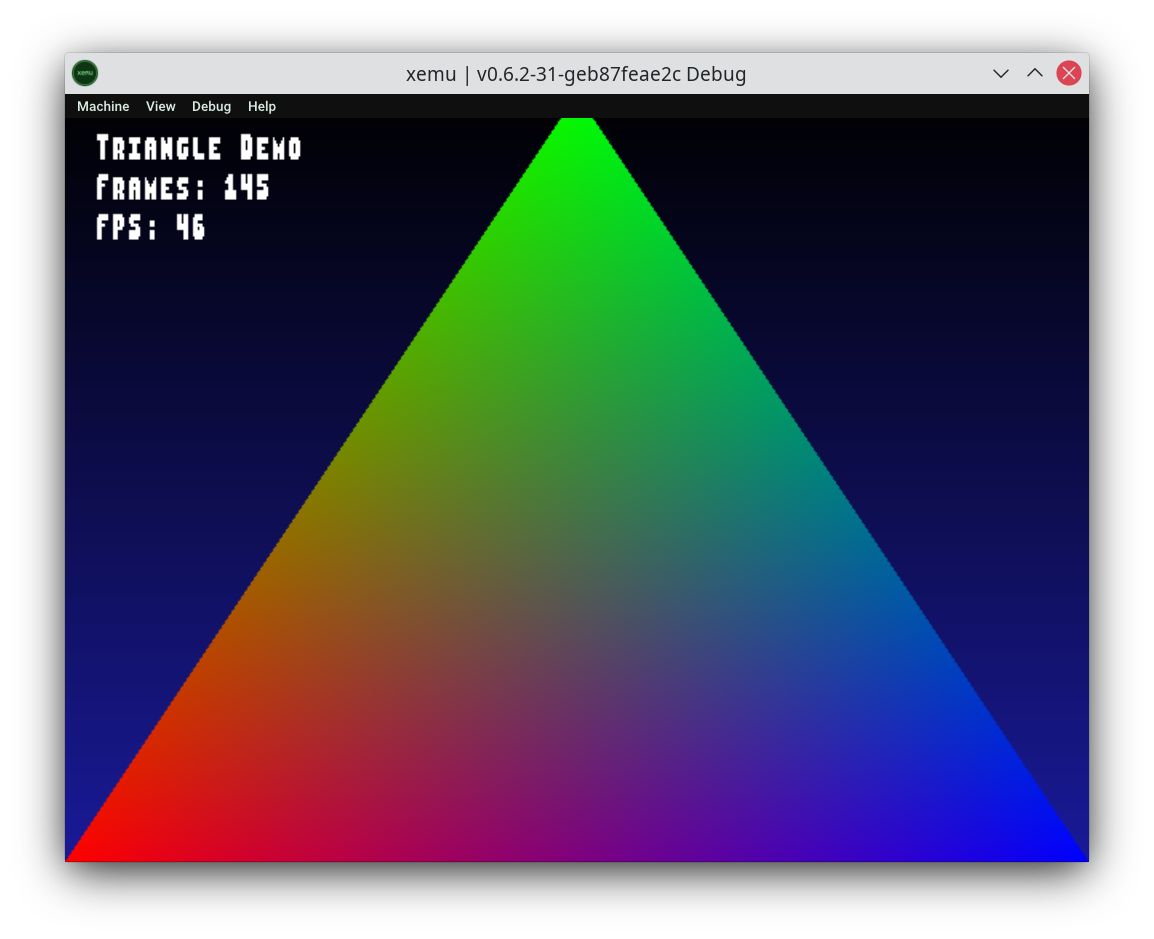
Task: Click the maximize arrow button
Action: tap(1035, 73)
